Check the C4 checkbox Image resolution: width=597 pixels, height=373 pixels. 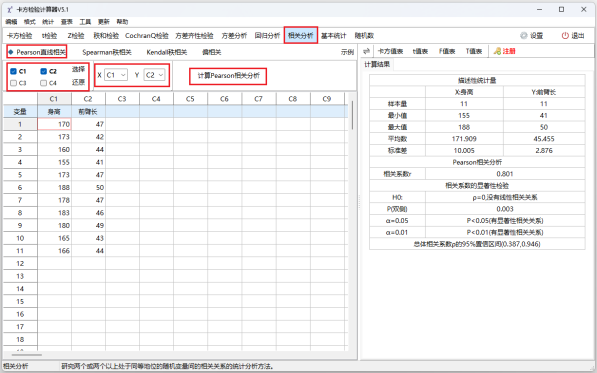pos(43,83)
